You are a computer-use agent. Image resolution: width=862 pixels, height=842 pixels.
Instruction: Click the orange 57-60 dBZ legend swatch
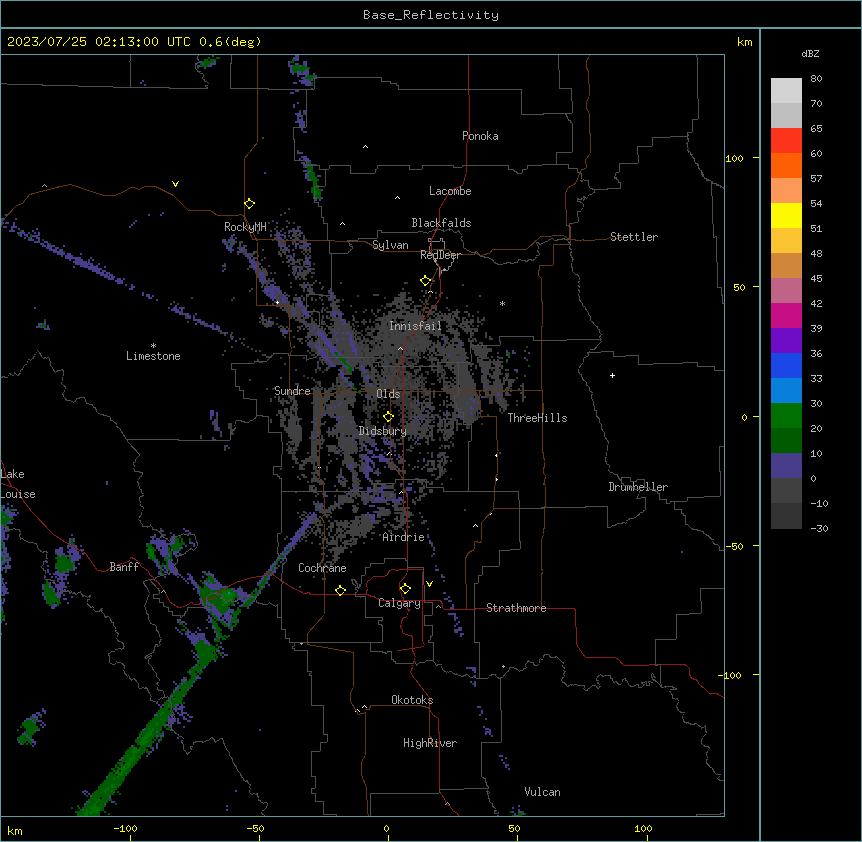tap(786, 166)
